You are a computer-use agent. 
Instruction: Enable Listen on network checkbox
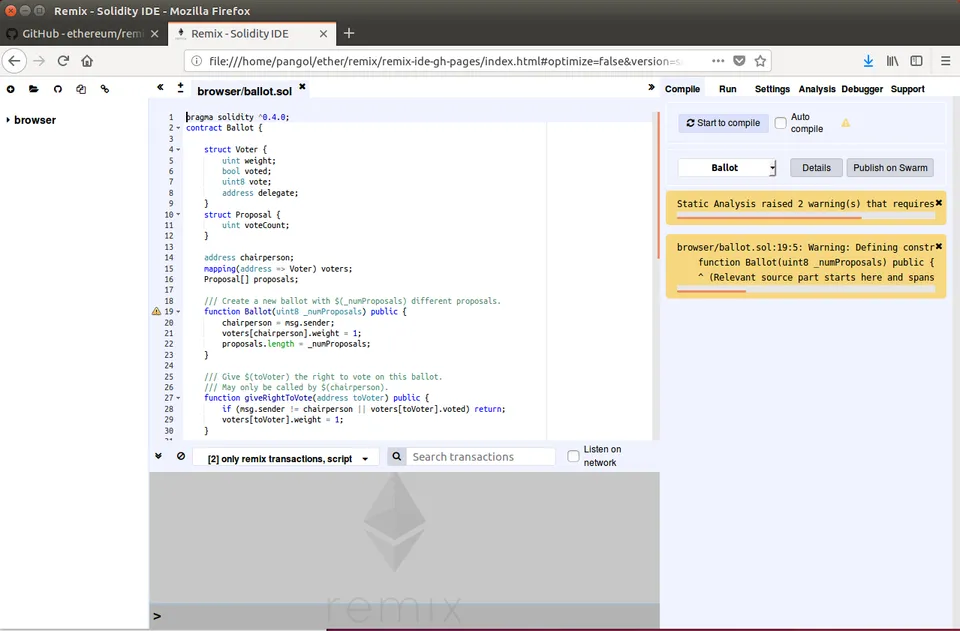coord(573,456)
